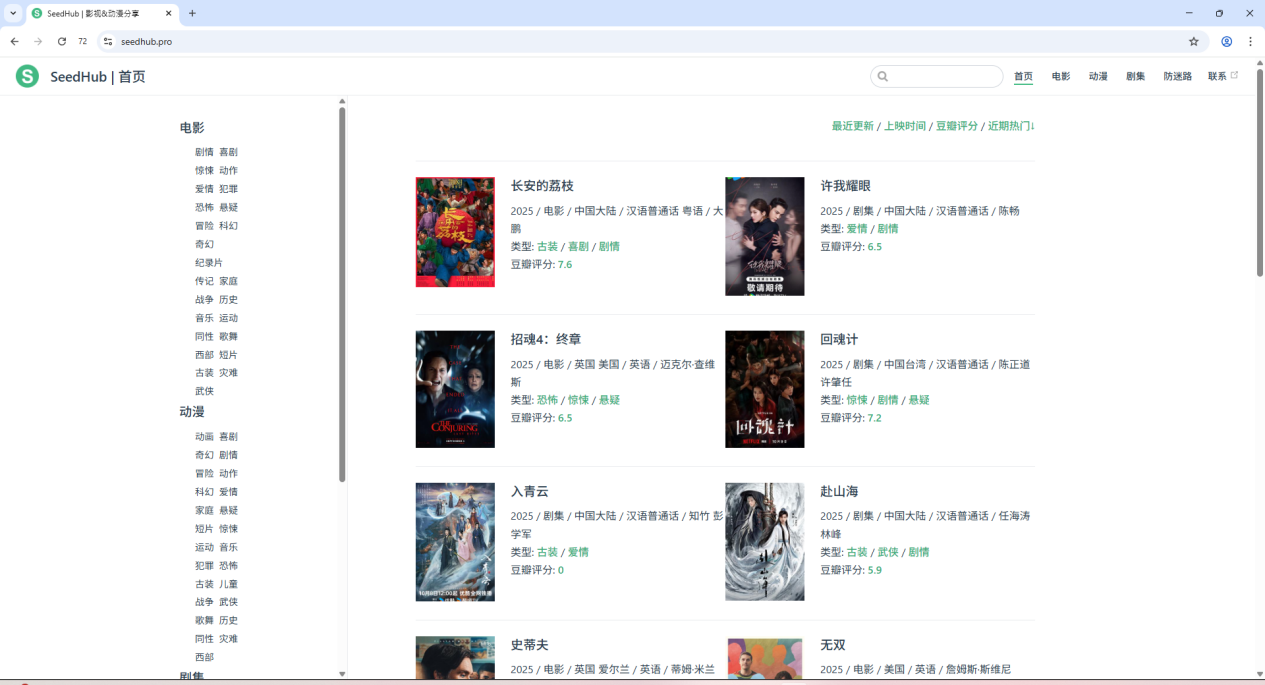The width and height of the screenshot is (1265, 685).
Task: Sort by 近期热门
Action: tap(1011, 126)
